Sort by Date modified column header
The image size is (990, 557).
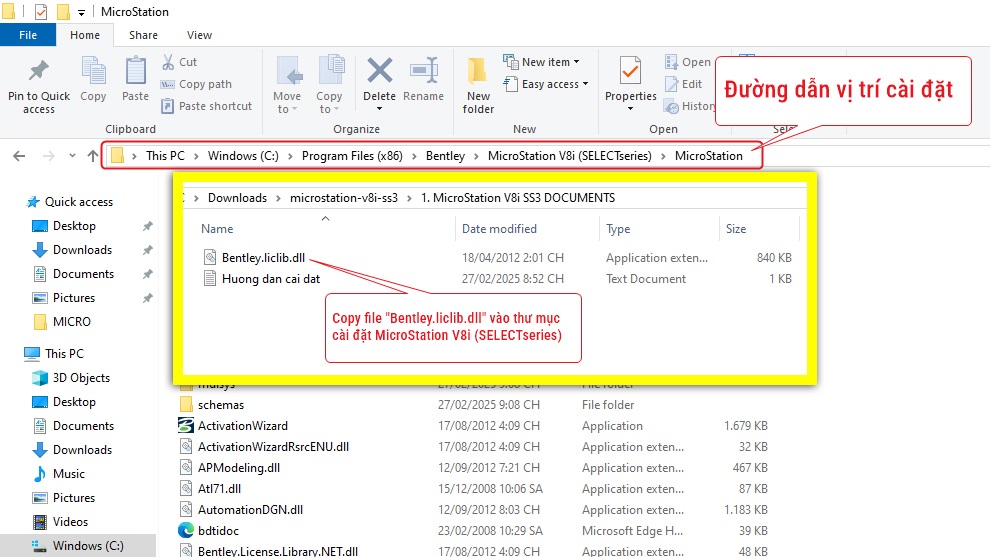[499, 229]
